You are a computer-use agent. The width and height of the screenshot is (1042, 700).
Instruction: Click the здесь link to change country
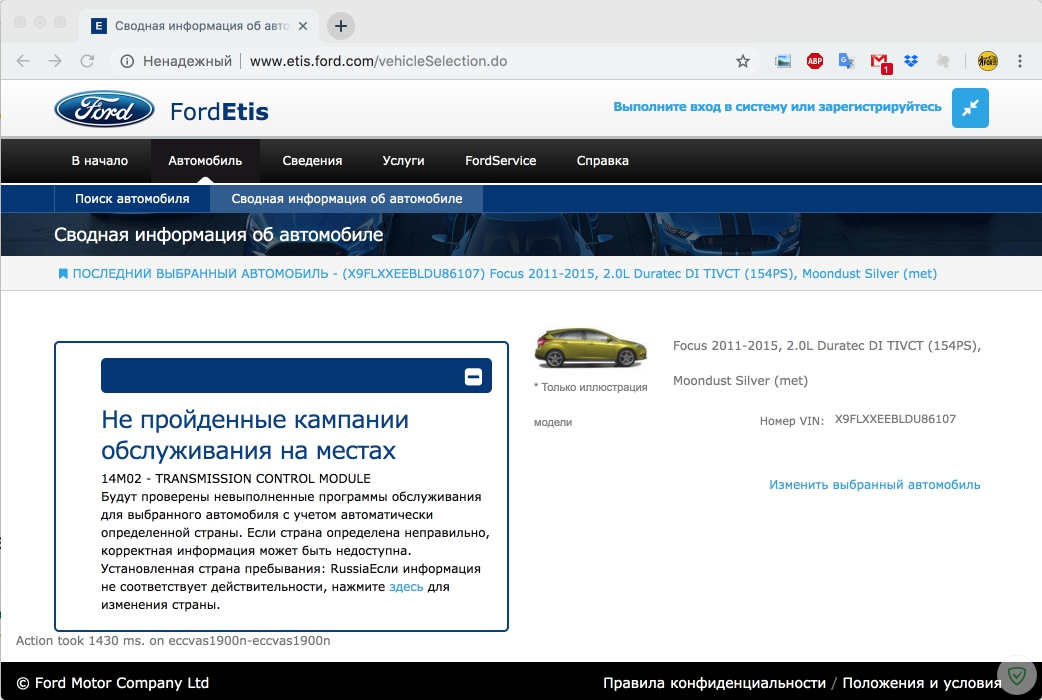tap(406, 587)
